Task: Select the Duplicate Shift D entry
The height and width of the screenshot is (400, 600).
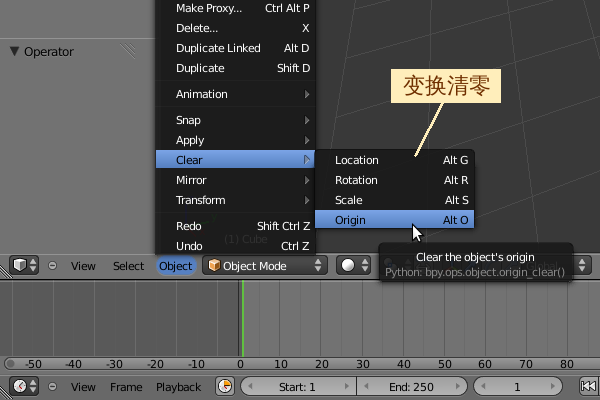Action: coord(235,68)
